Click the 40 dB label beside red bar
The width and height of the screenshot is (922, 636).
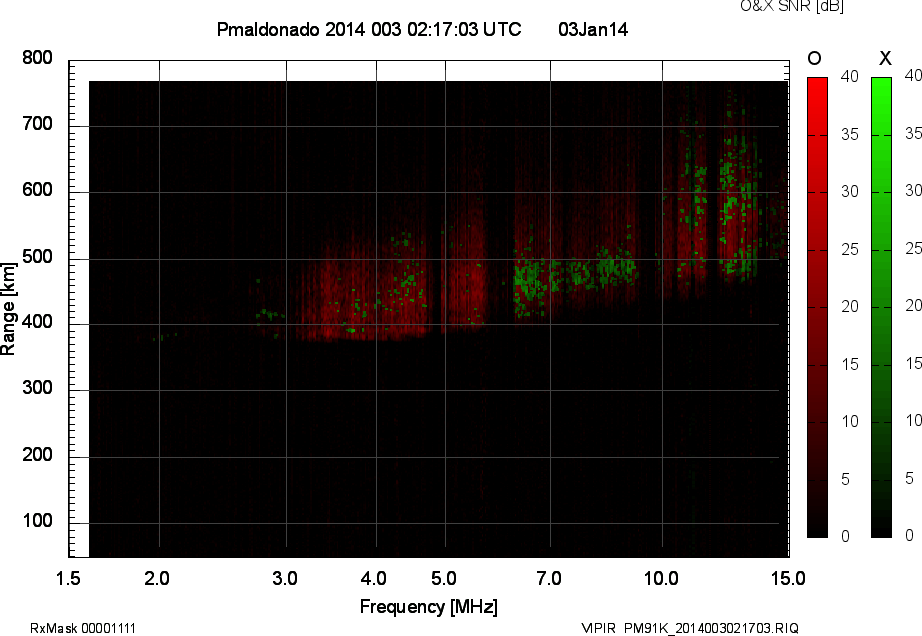(850, 76)
